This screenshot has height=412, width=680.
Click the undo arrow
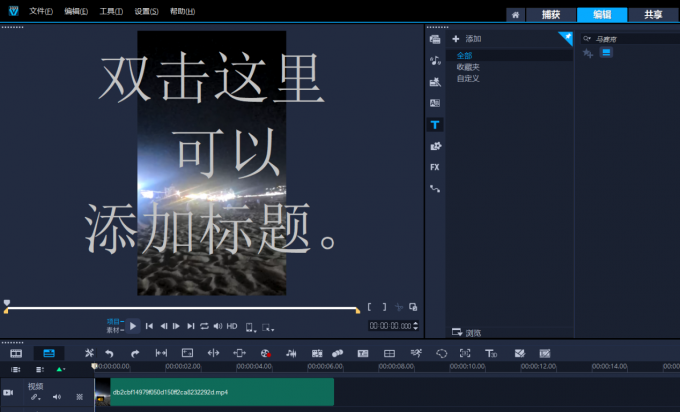click(109, 353)
